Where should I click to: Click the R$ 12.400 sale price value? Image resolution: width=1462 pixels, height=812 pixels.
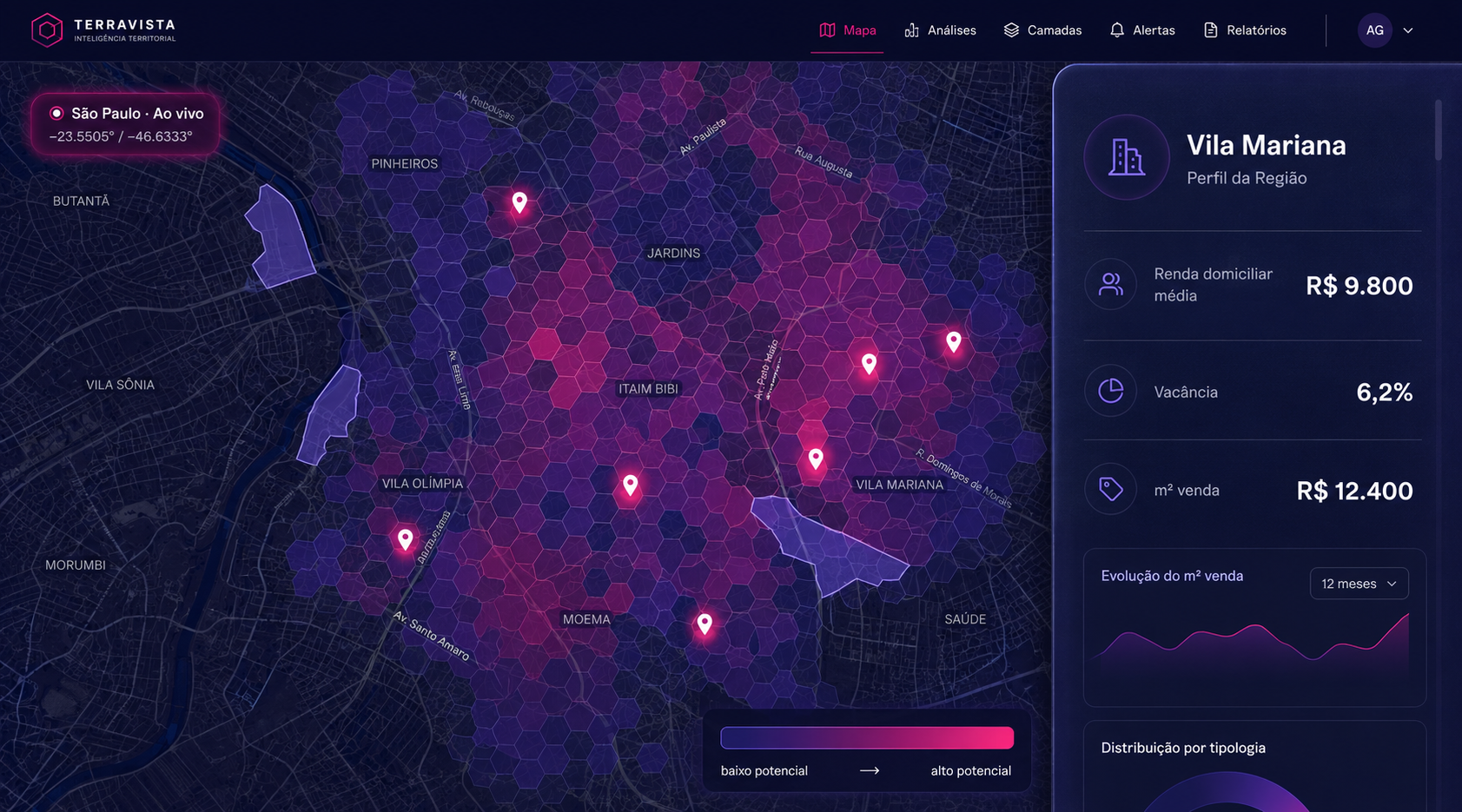click(1355, 491)
